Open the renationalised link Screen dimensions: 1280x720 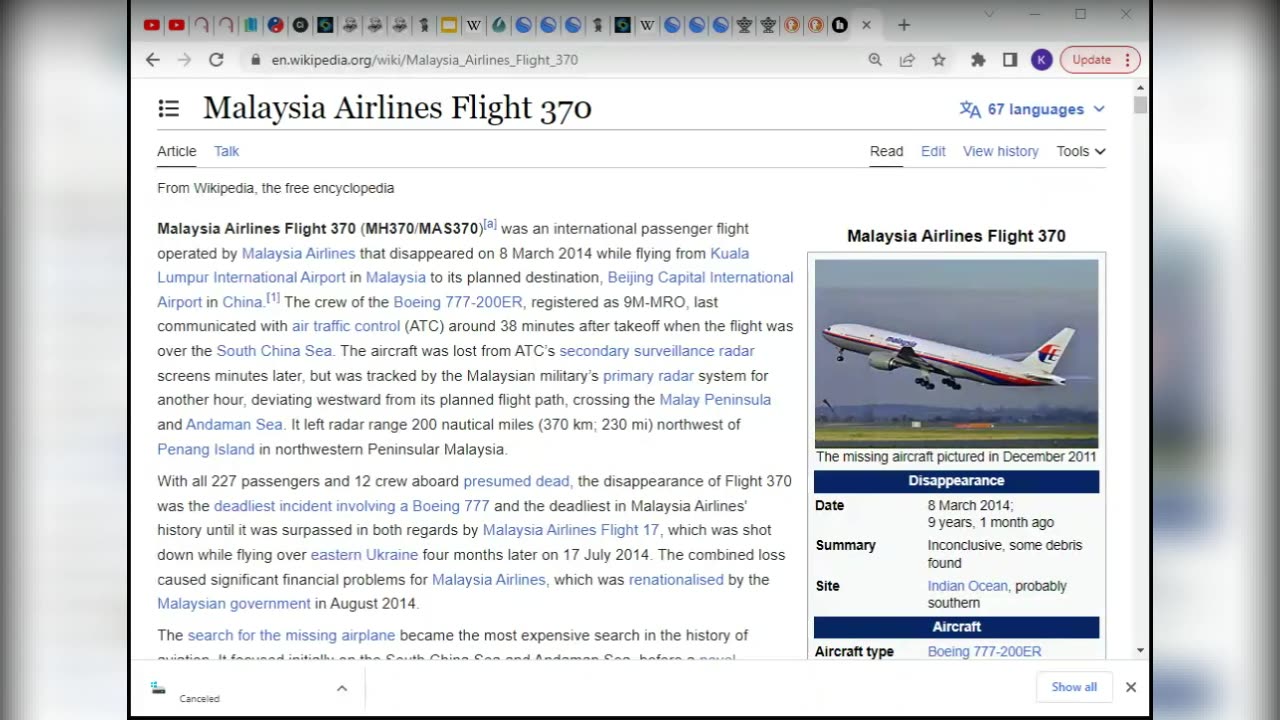(676, 579)
